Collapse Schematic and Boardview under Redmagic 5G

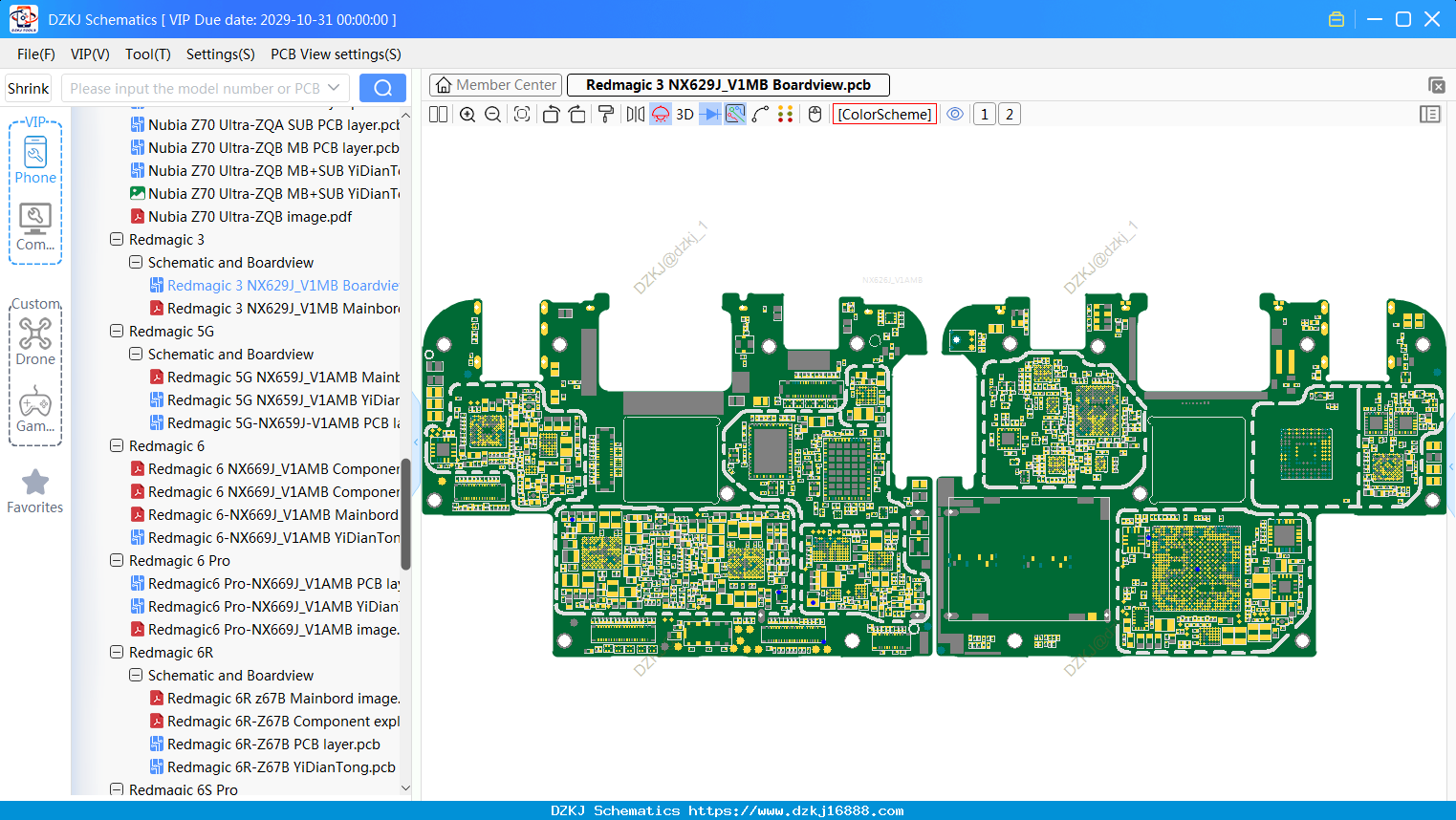coord(136,354)
